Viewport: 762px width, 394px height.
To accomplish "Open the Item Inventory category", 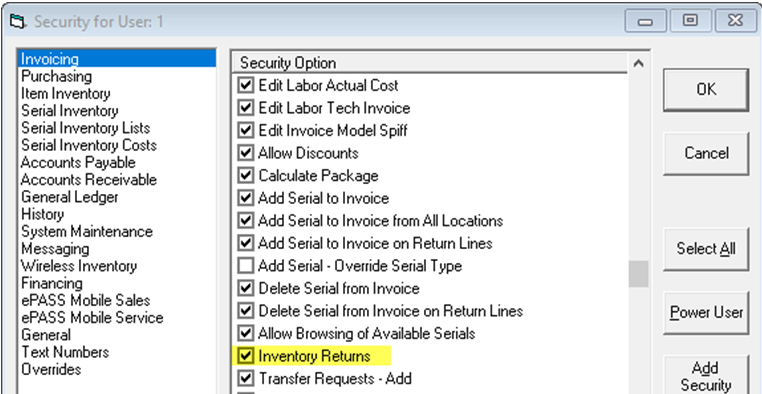I will click(x=117, y=93).
